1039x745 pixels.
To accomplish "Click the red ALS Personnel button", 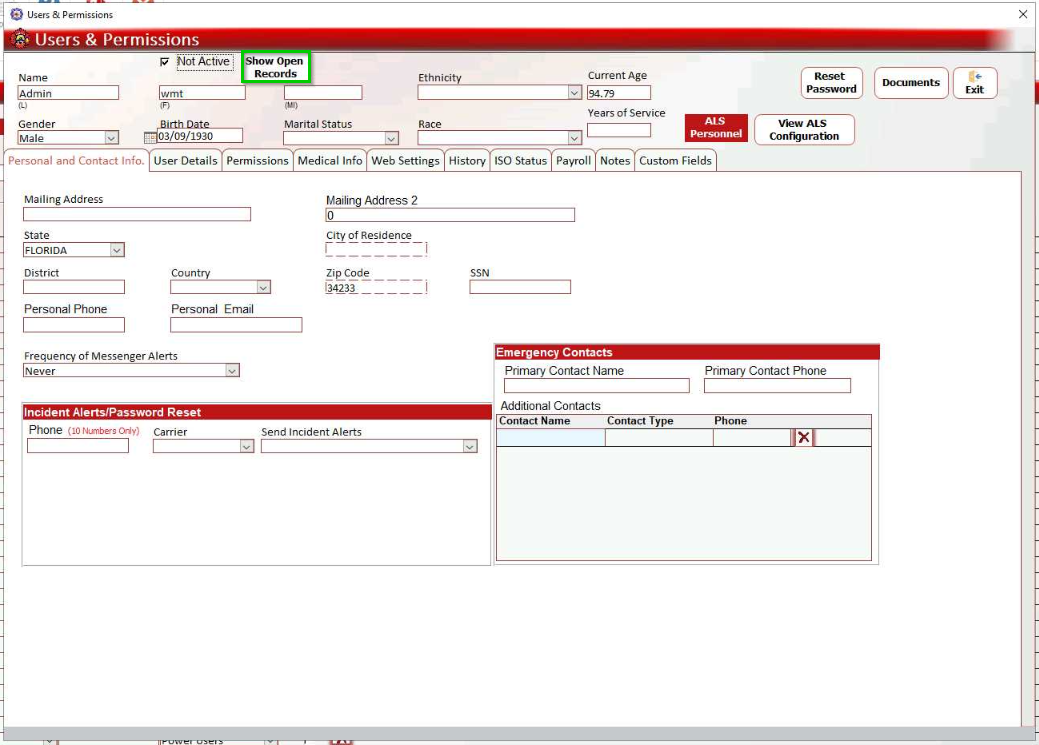I will tap(715, 128).
